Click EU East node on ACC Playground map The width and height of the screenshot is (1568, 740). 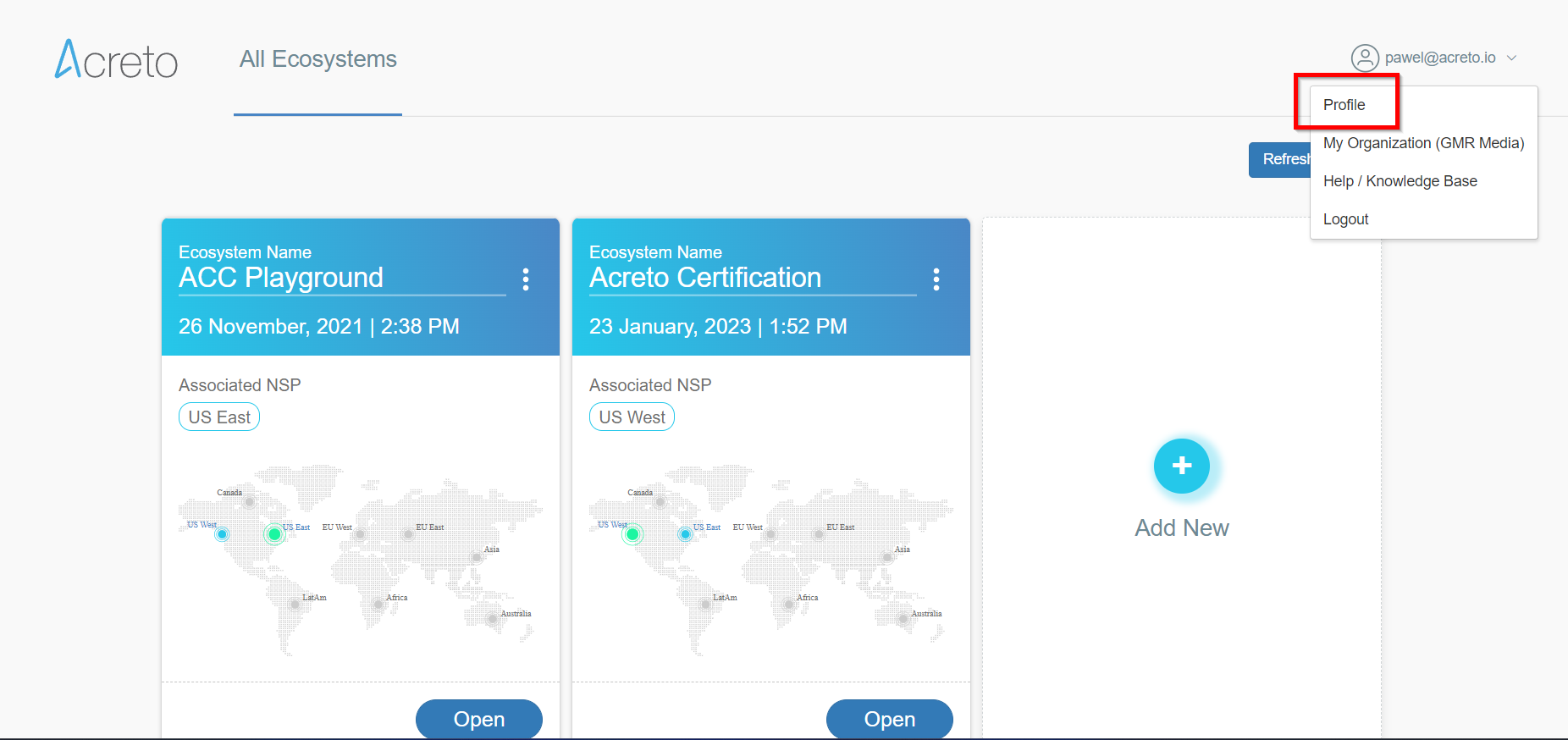(408, 534)
